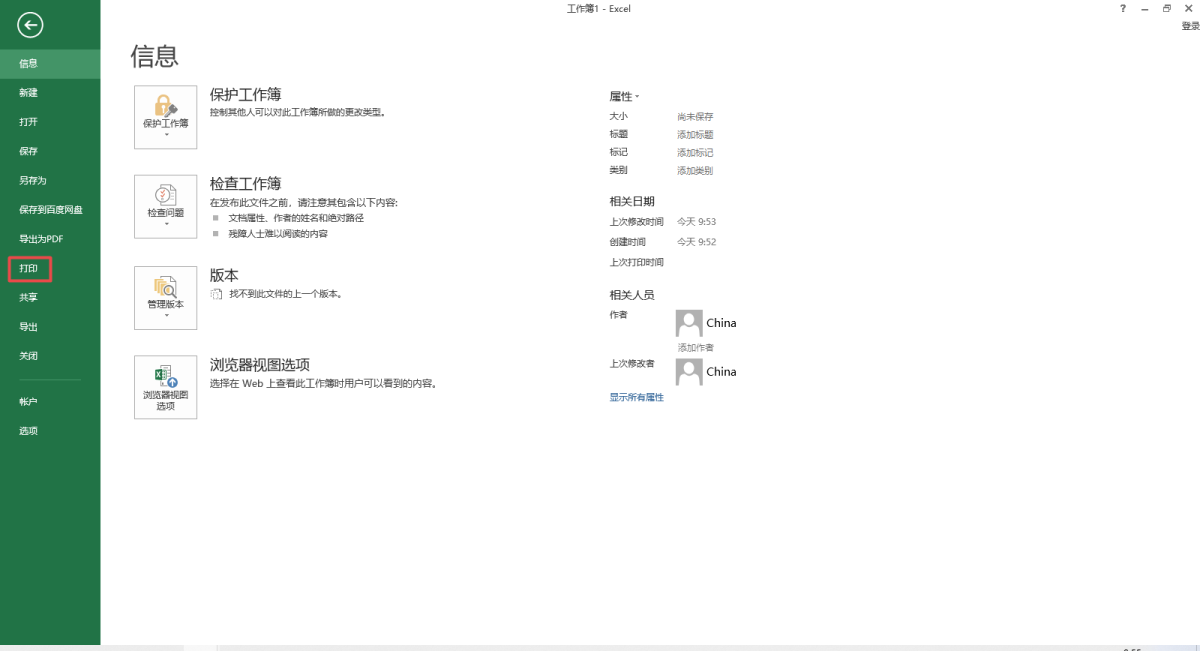1200x651 pixels.
Task: Click the 浏览器视图选项 button
Action: [165, 387]
